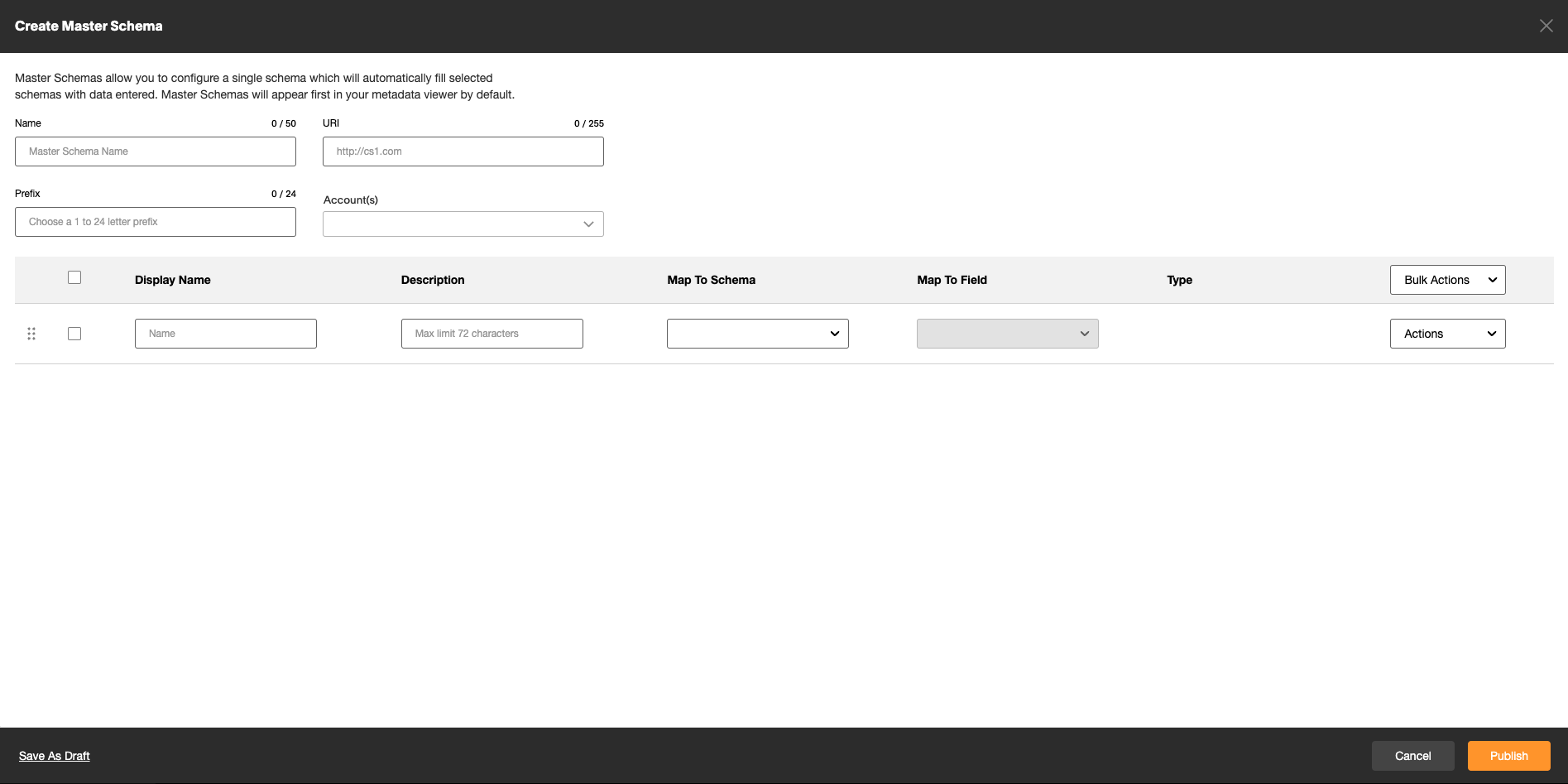The width and height of the screenshot is (1568, 784).
Task: Click the Cancel button
Action: (x=1412, y=755)
